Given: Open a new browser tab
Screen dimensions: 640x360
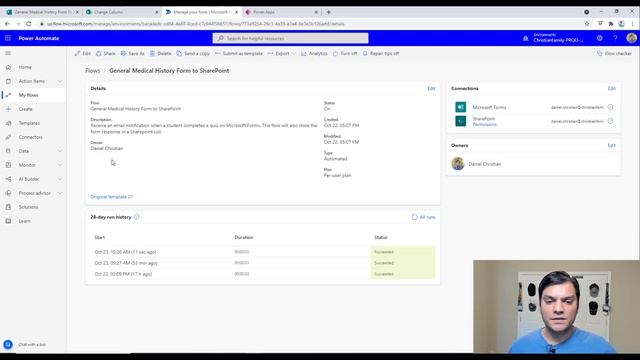Looking at the screenshot, I should [x=329, y=12].
